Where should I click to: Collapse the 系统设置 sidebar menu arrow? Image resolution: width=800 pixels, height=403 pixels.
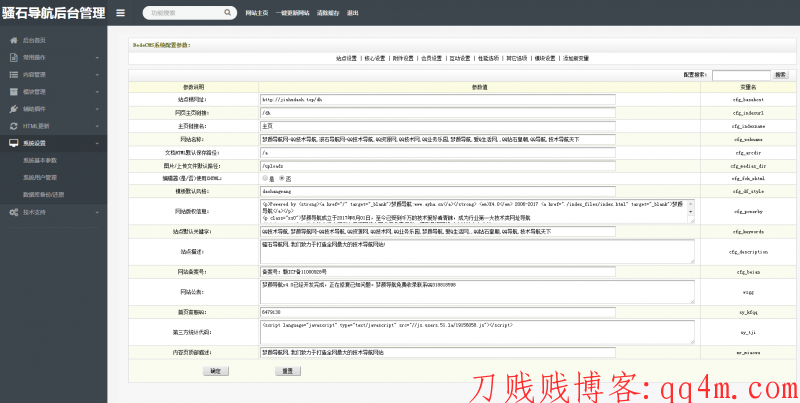pyautogui.click(x=97, y=143)
